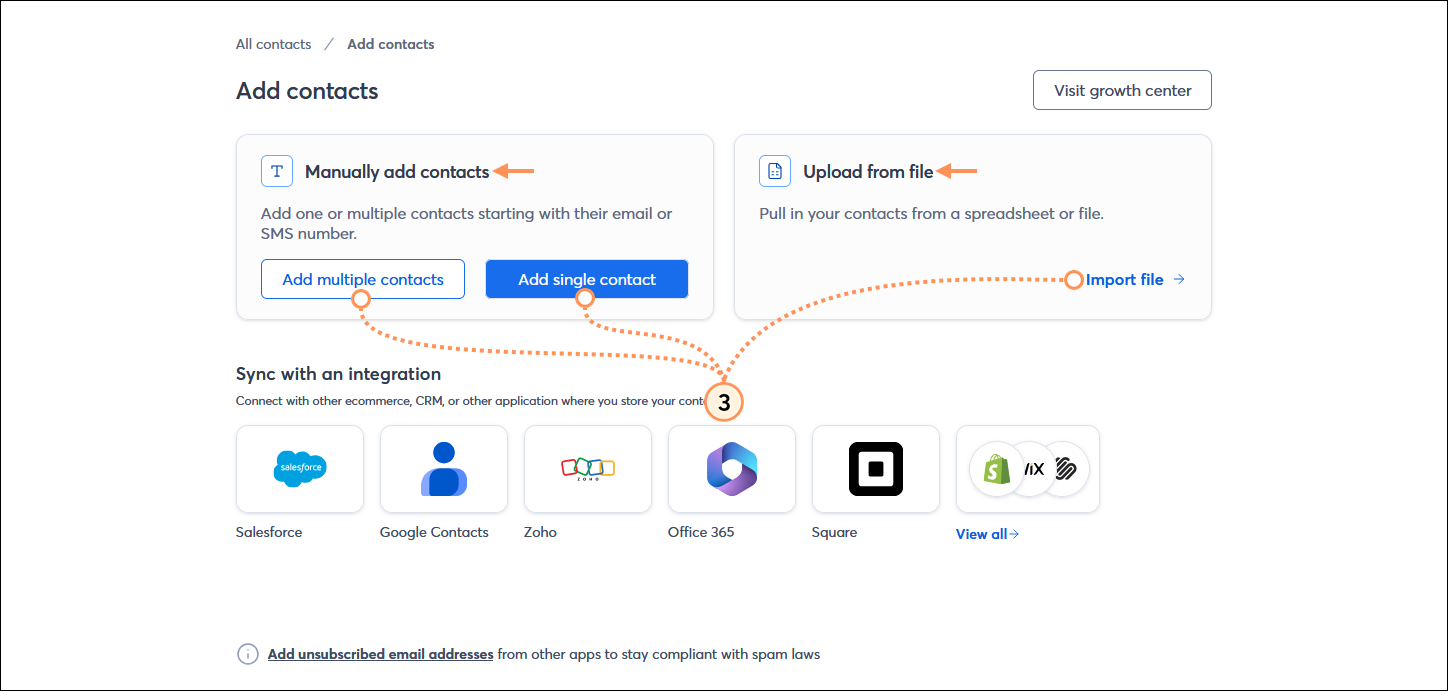Open Add unsubscribed email addresses link
The height and width of the screenshot is (691, 1448).
click(380, 654)
